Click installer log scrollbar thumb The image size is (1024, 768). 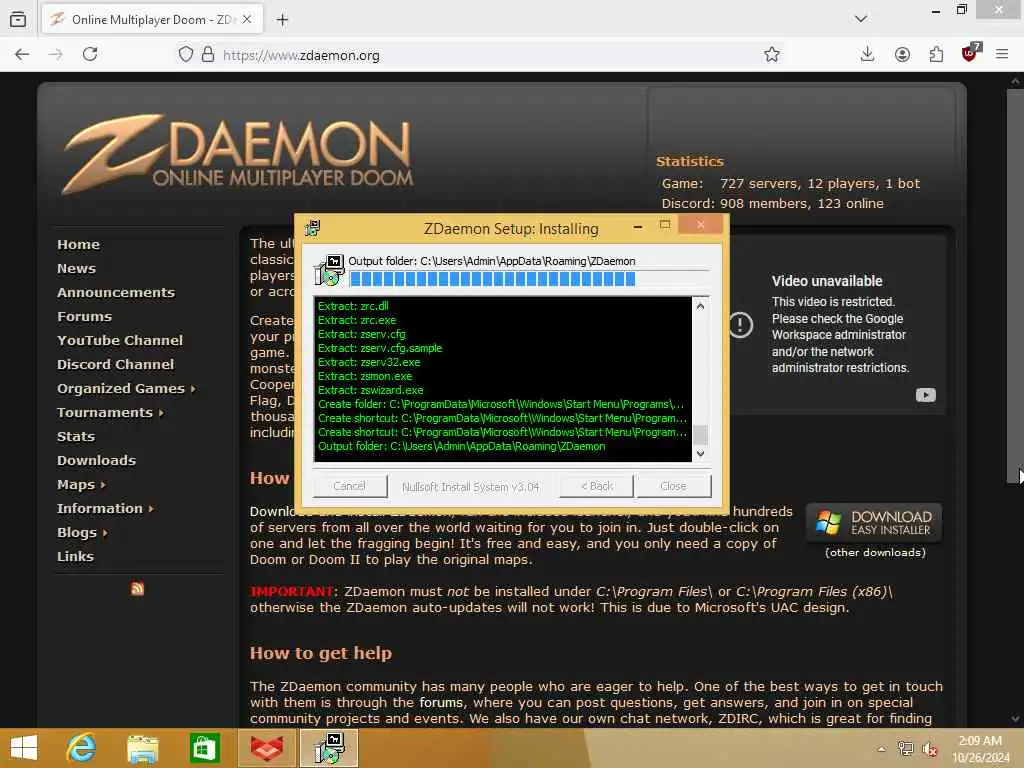700,434
